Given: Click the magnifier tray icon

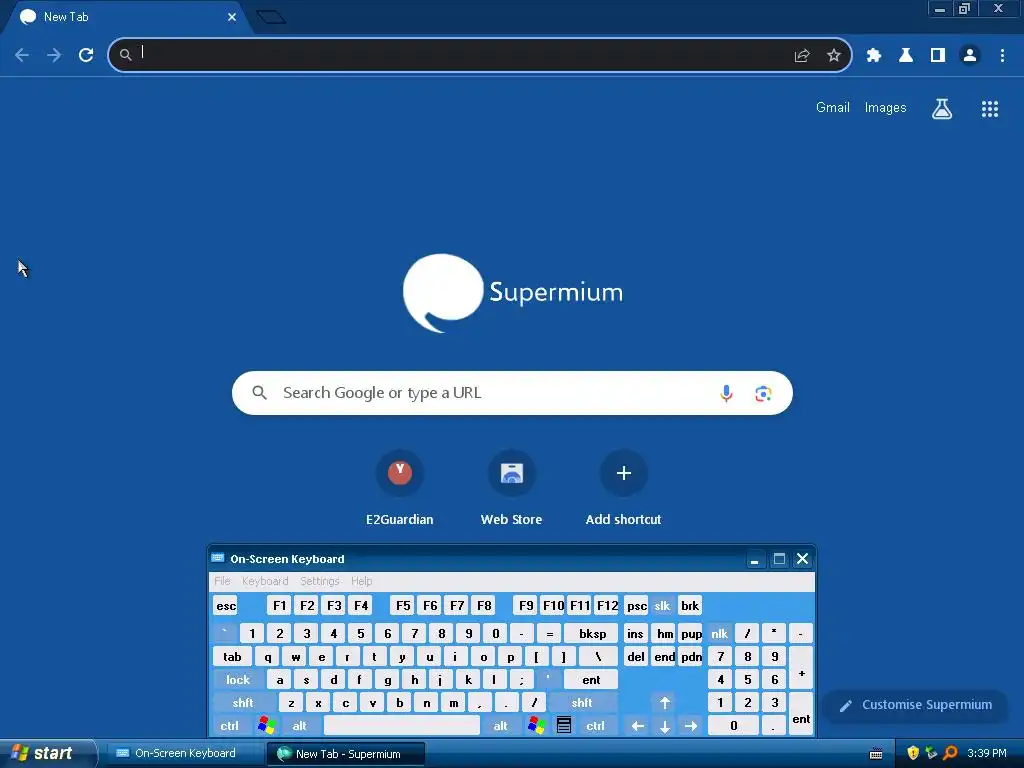Looking at the screenshot, I should (x=950, y=753).
